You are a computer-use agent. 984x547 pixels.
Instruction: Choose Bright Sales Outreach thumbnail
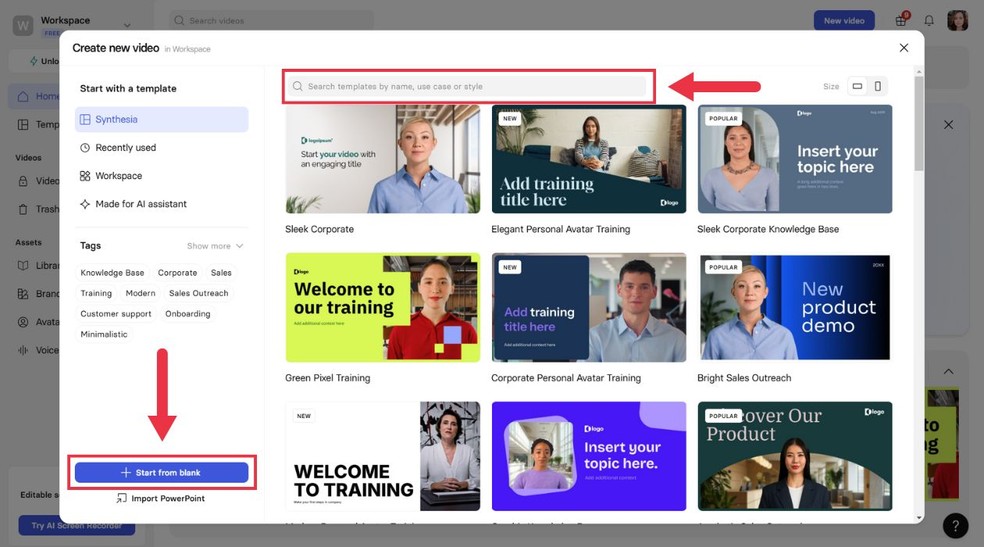pos(794,307)
